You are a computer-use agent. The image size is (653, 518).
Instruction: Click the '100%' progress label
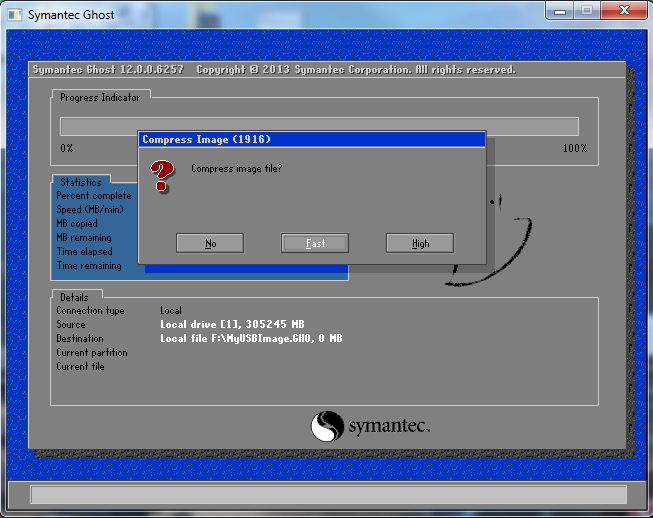575,148
